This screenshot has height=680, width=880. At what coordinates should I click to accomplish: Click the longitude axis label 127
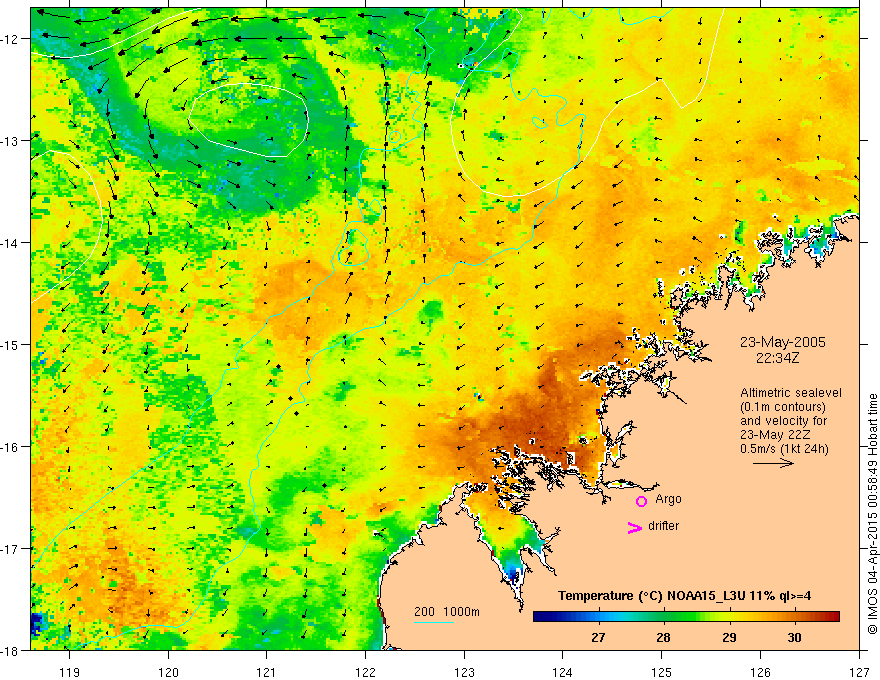[859, 672]
